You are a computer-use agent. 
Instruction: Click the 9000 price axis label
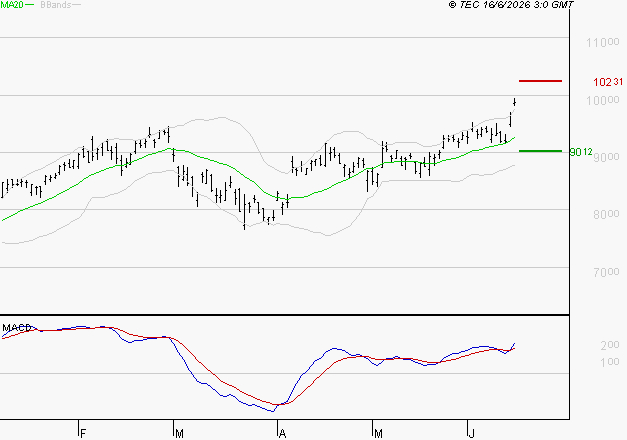606,157
